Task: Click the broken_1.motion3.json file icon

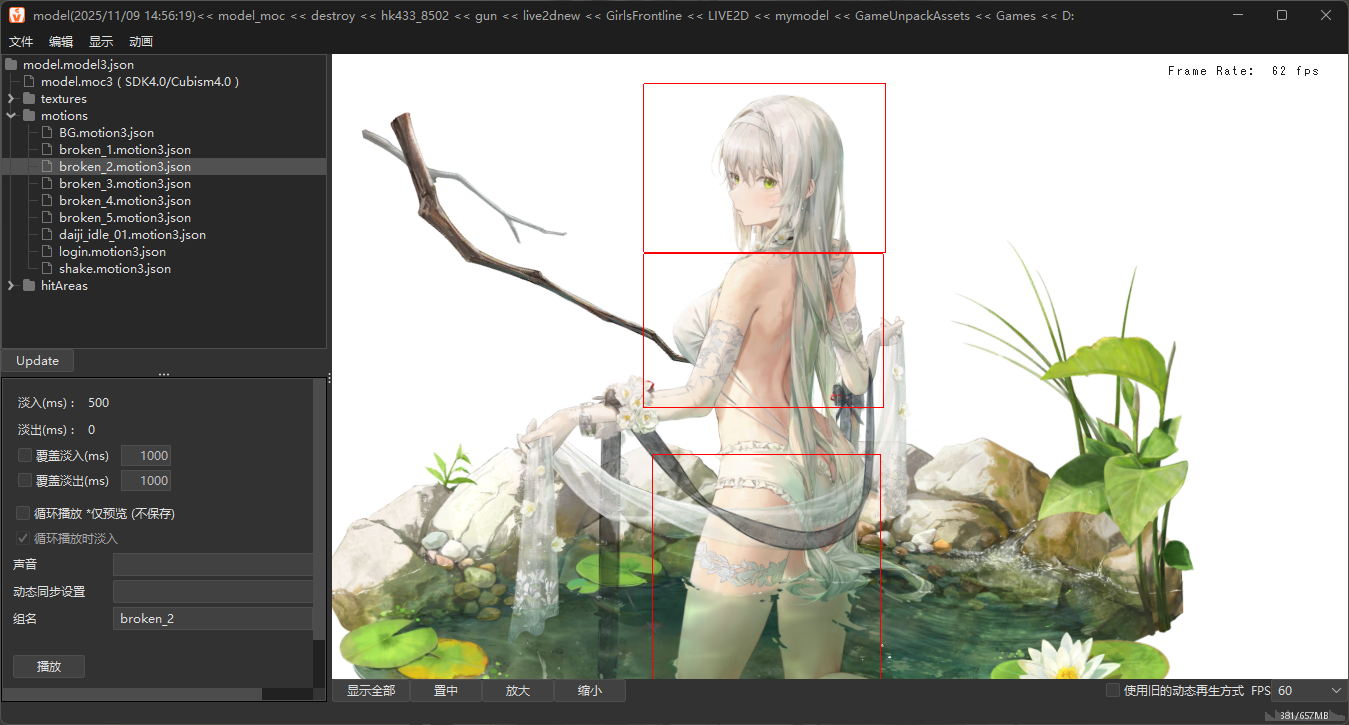Action: [x=47, y=149]
